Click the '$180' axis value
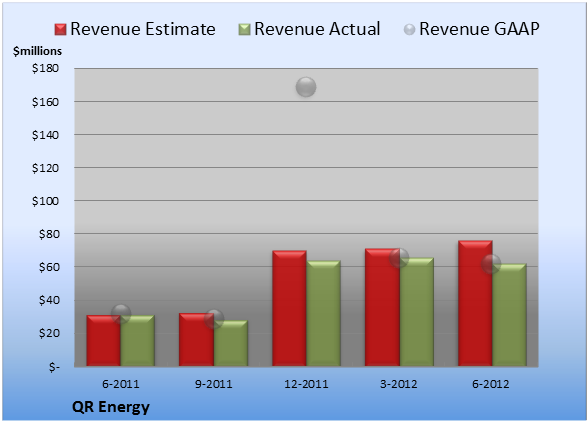This screenshot has width=588, height=422. [45, 68]
